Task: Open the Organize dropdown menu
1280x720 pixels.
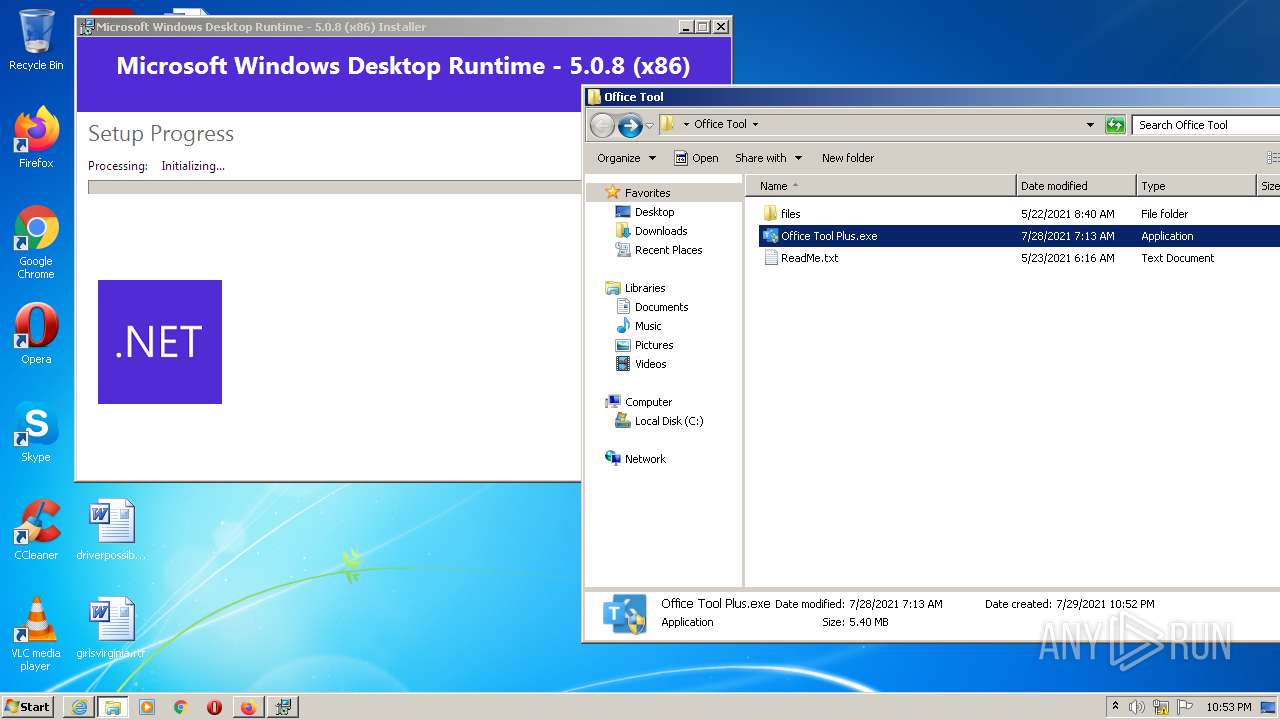Action: 626,158
